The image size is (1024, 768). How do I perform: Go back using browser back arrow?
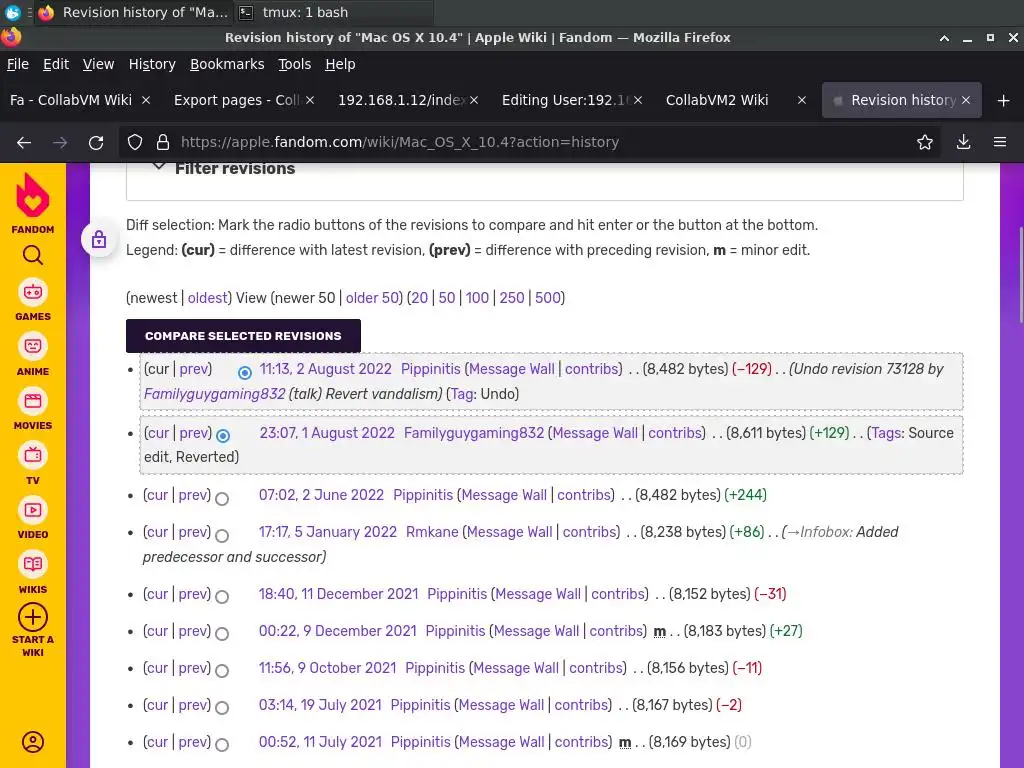pyautogui.click(x=24, y=142)
